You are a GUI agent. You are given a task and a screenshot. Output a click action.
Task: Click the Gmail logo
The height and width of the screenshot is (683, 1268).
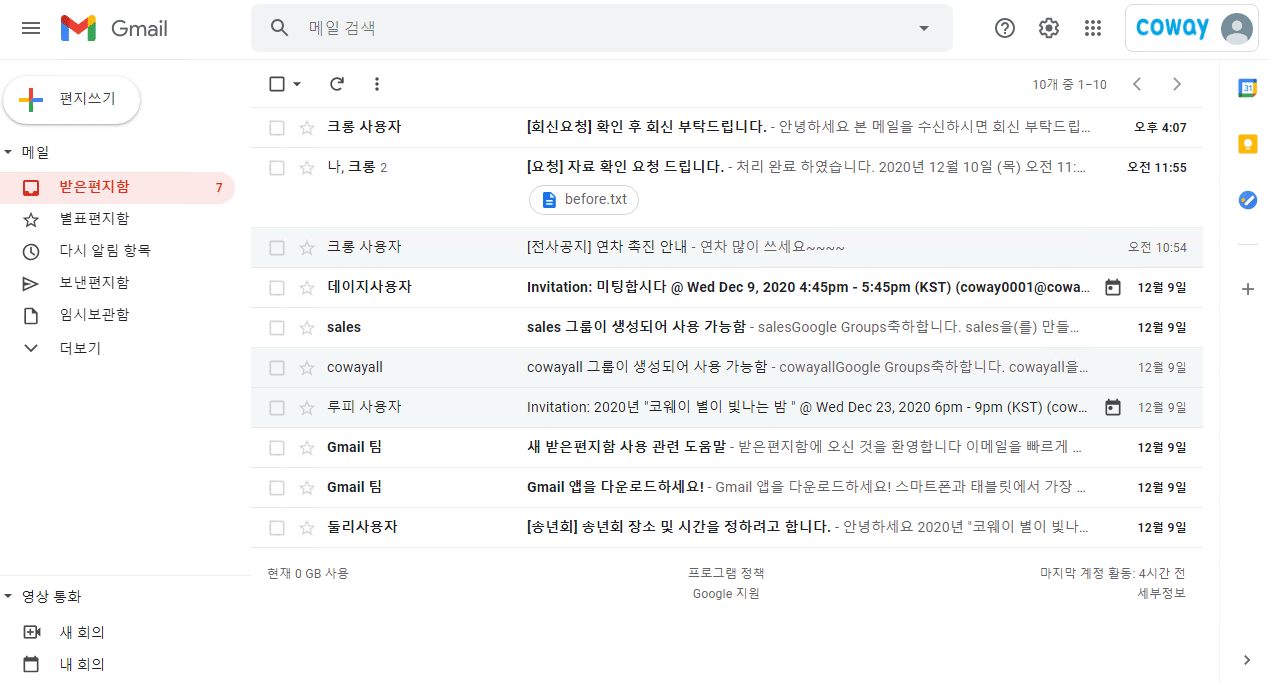[x=114, y=28]
